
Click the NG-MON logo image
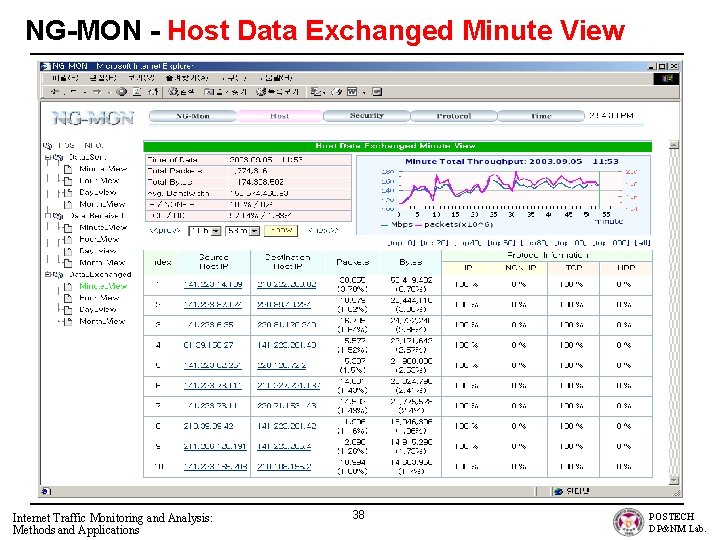coord(93,118)
